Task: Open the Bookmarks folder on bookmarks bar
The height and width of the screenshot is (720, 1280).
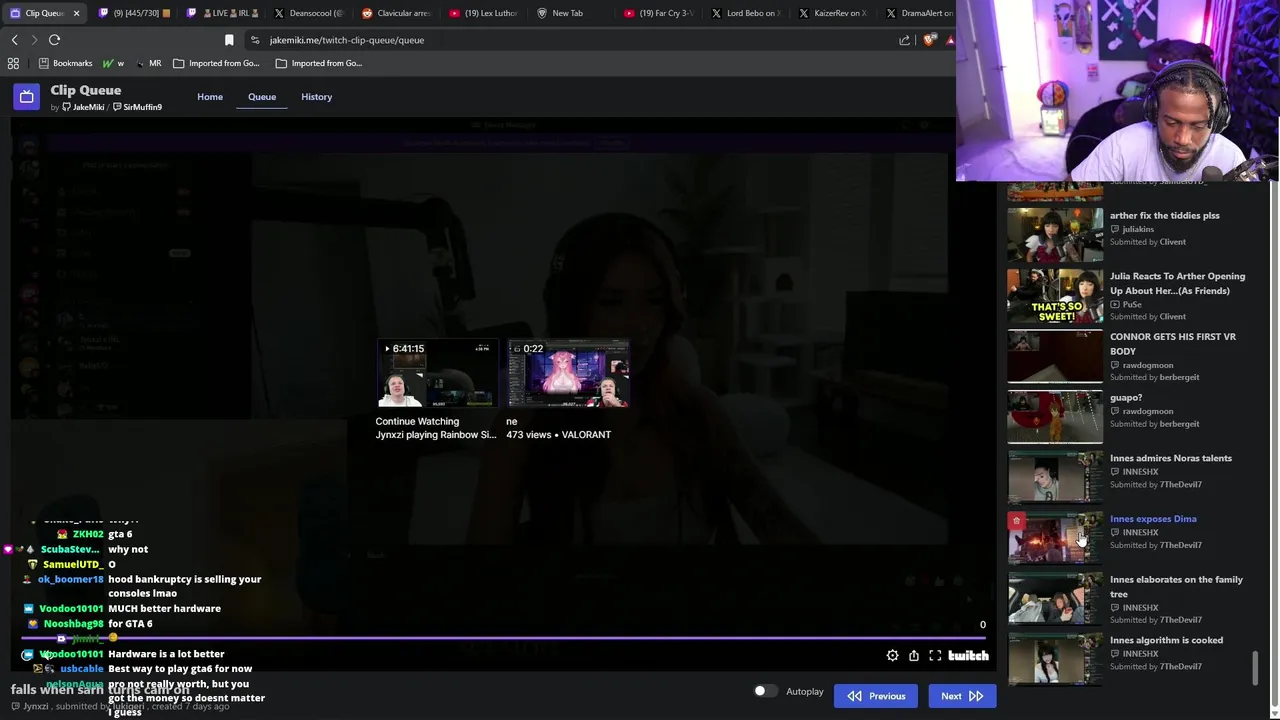Action: click(65, 63)
